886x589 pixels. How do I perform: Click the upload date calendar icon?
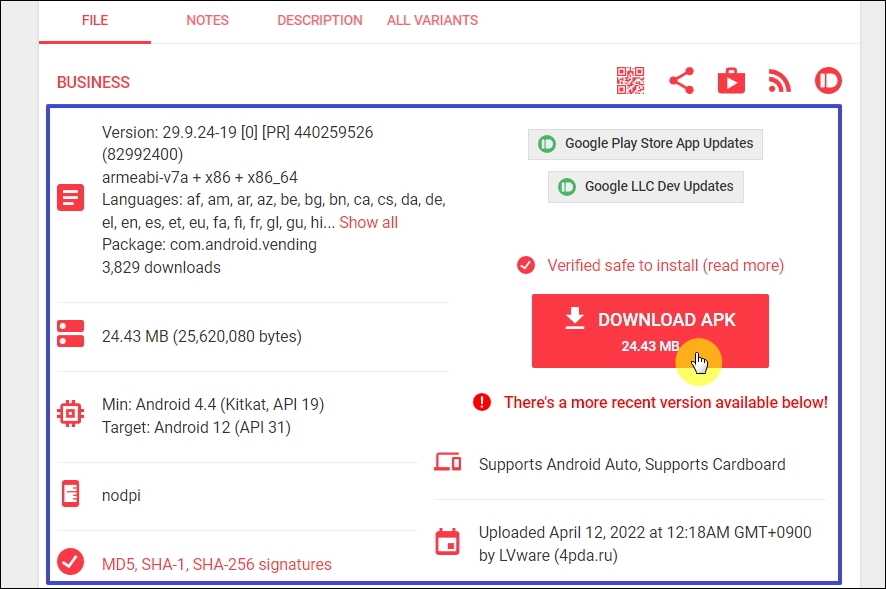pyautogui.click(x=448, y=542)
